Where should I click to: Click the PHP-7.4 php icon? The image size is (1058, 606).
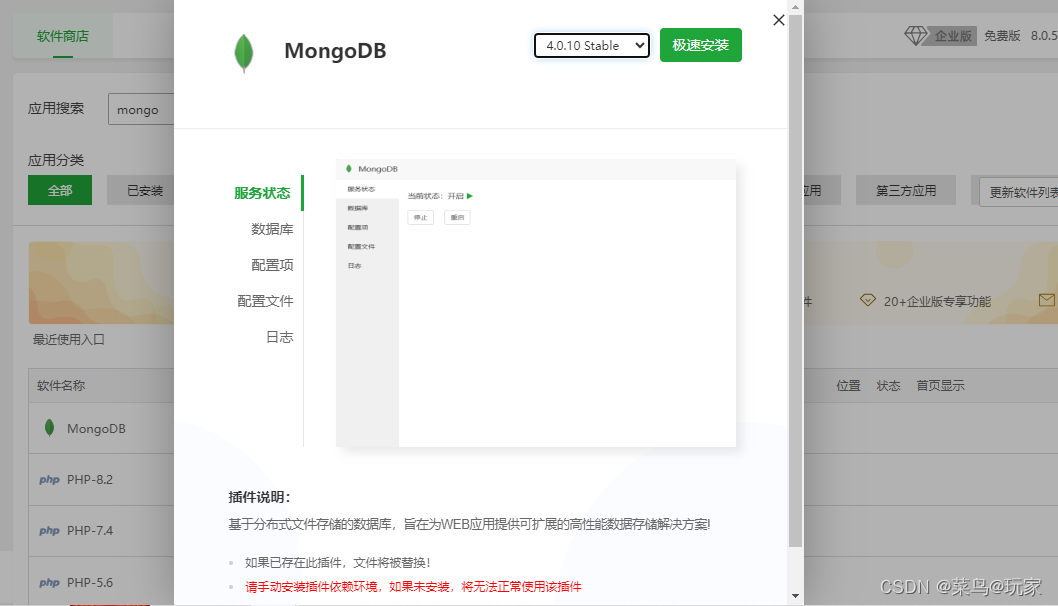[x=49, y=530]
